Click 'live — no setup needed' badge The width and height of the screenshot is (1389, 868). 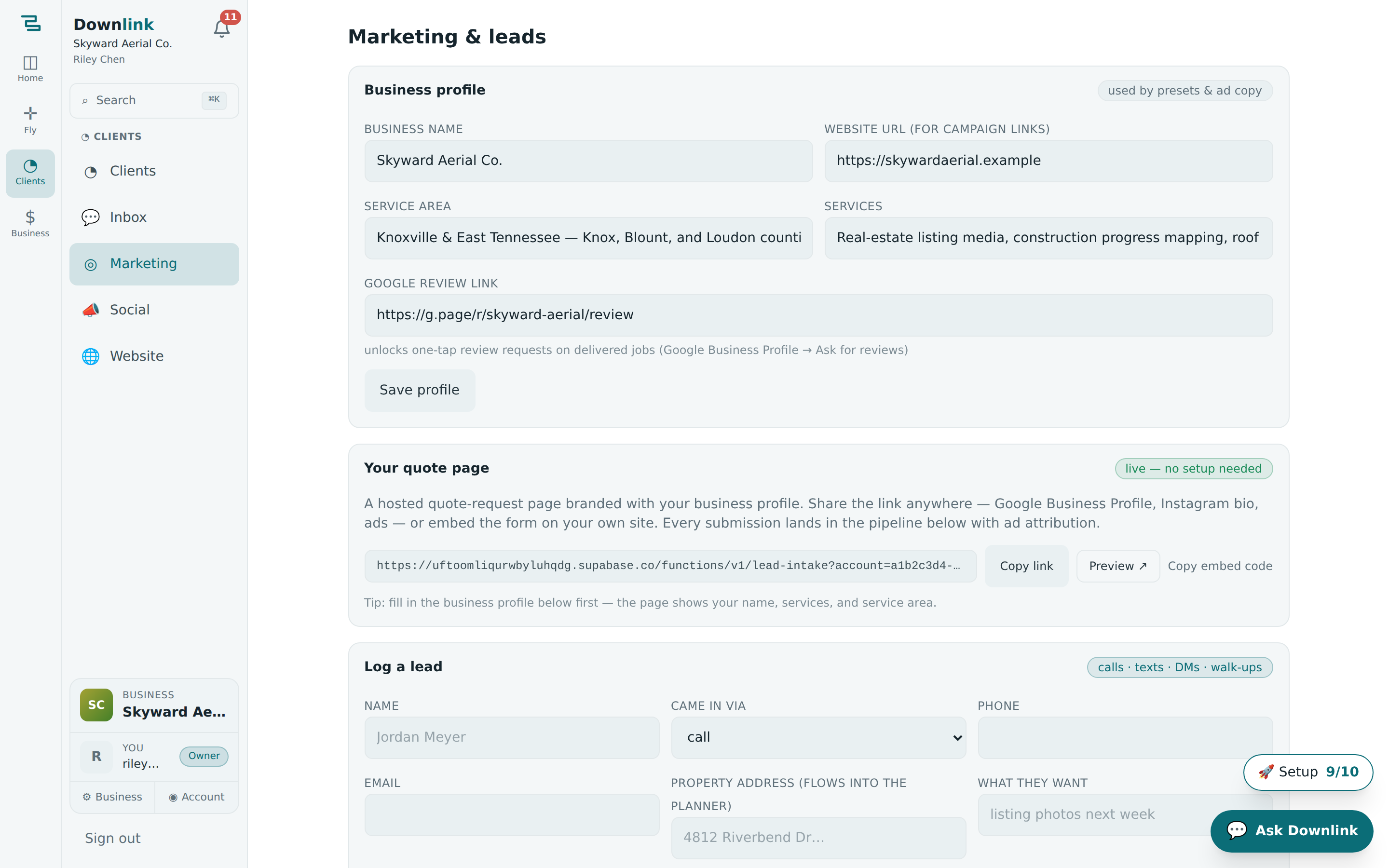(1193, 468)
